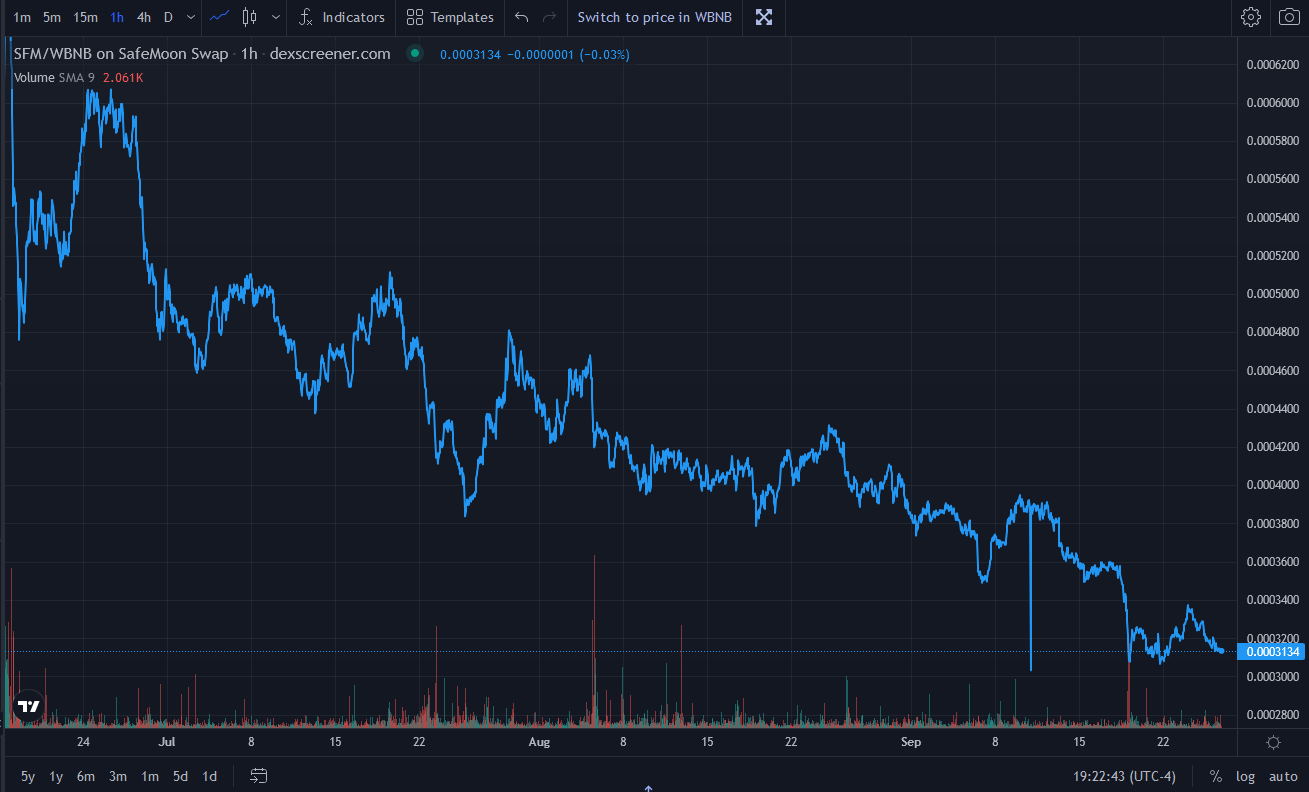
Task: Toggle the log scale option
Action: click(1245, 776)
